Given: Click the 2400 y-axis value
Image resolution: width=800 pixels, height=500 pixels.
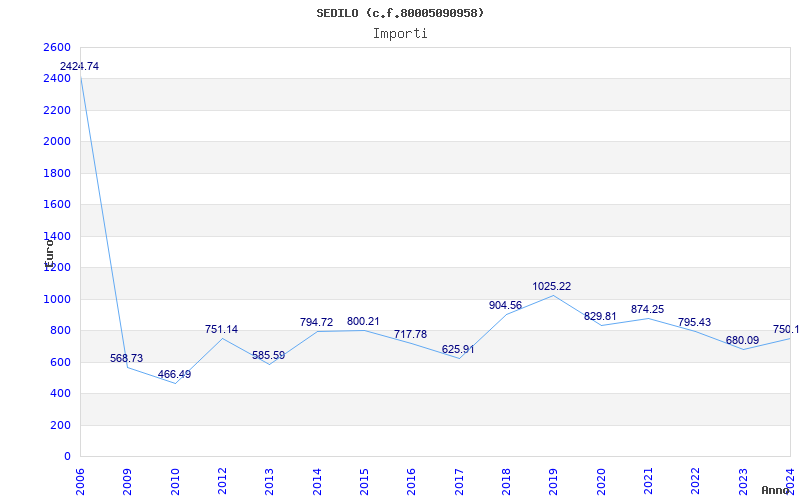Looking at the screenshot, I should pyautogui.click(x=57, y=79).
